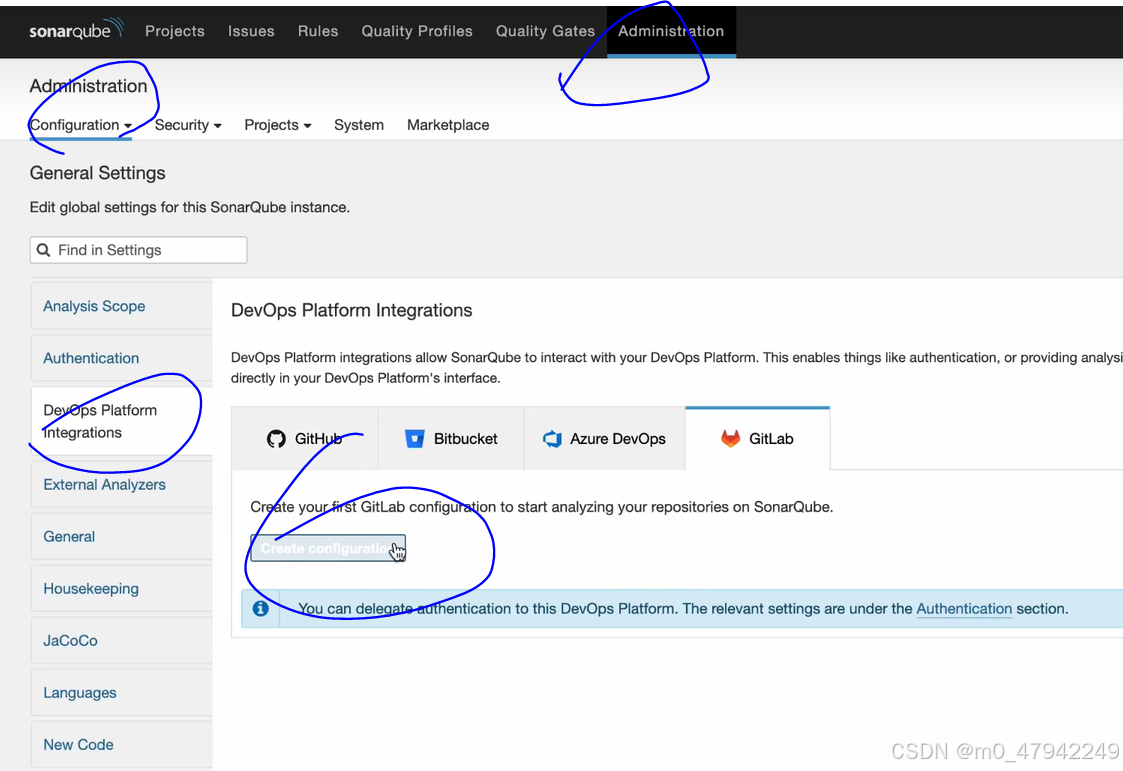Screen dimensions: 1123x771
Task: Open Languages settings
Action: (122, 692)
